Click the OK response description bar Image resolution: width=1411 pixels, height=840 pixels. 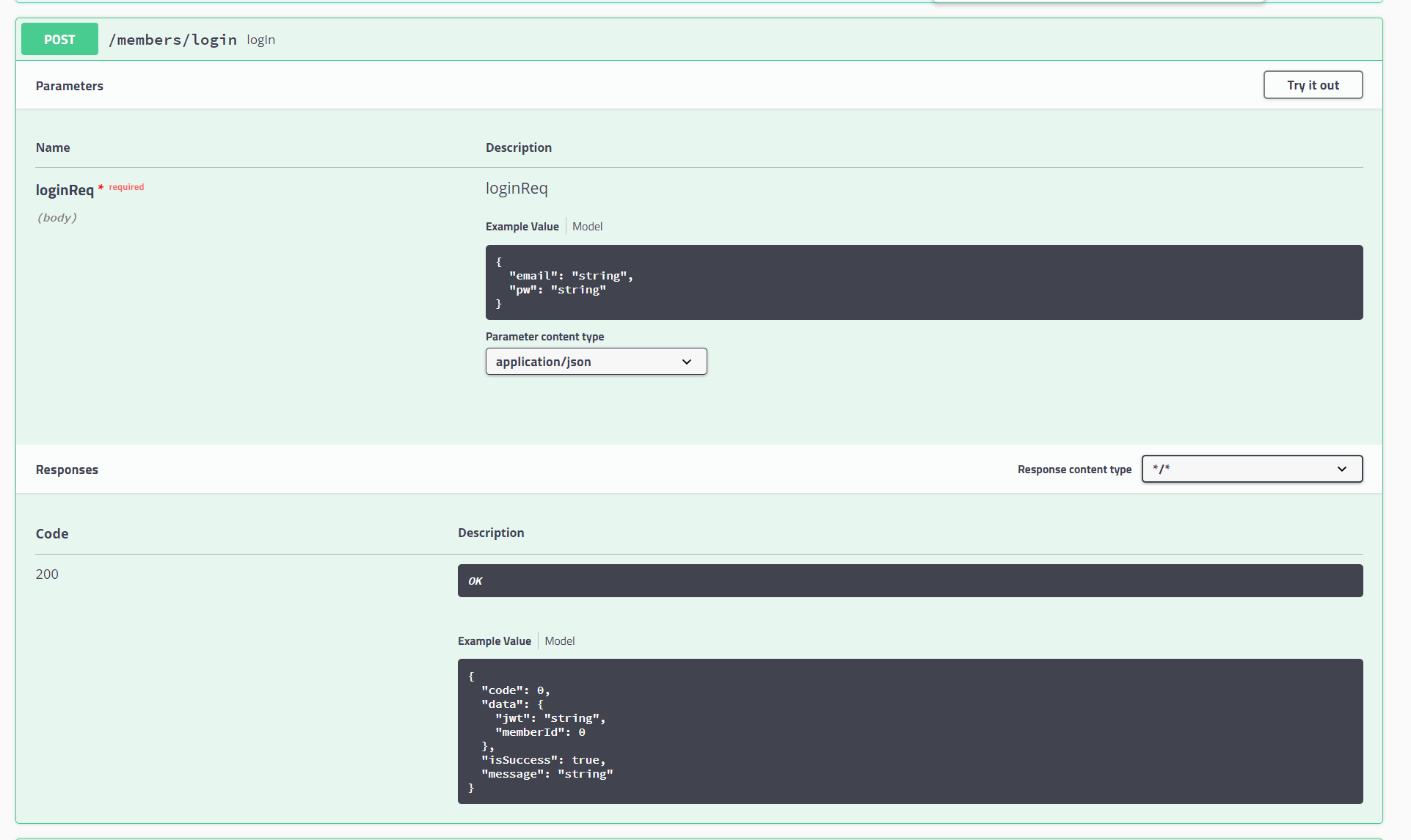click(x=910, y=580)
